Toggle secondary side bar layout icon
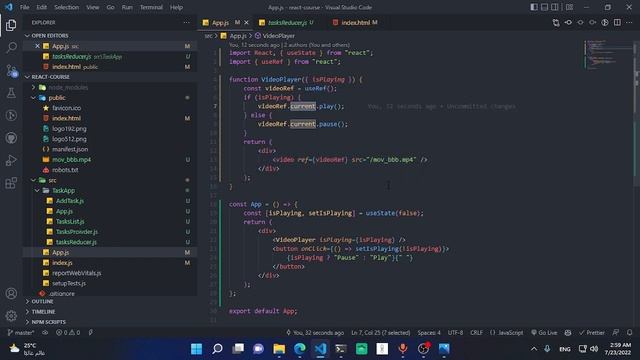The height and width of the screenshot is (360, 640). point(555,7)
